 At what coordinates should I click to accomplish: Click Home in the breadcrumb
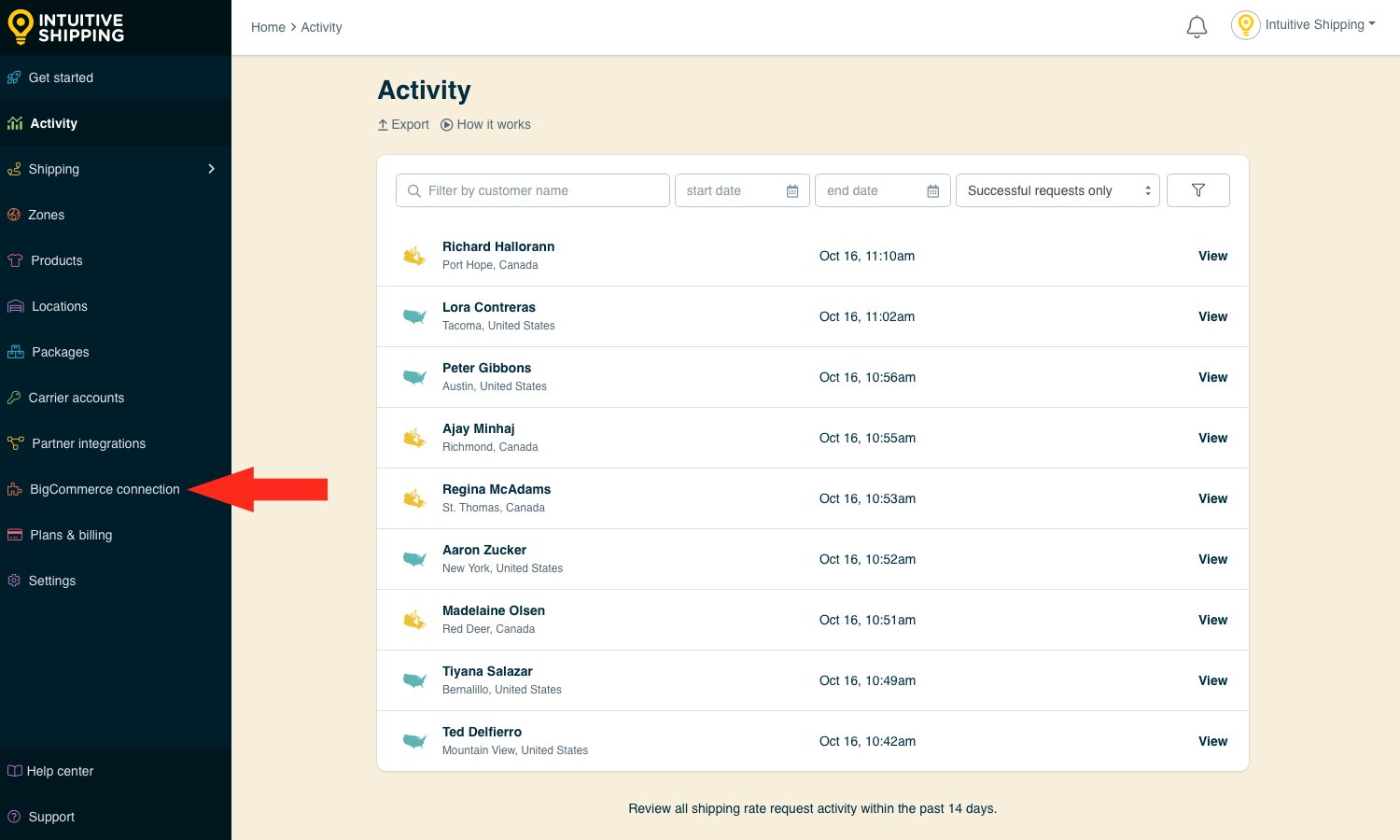coord(268,27)
